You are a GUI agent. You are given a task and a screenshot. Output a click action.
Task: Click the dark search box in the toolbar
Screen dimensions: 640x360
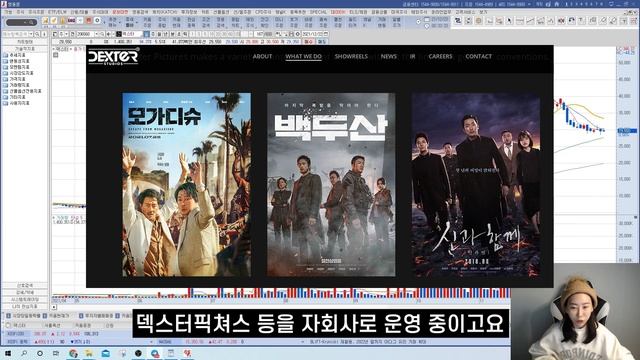(21, 22)
